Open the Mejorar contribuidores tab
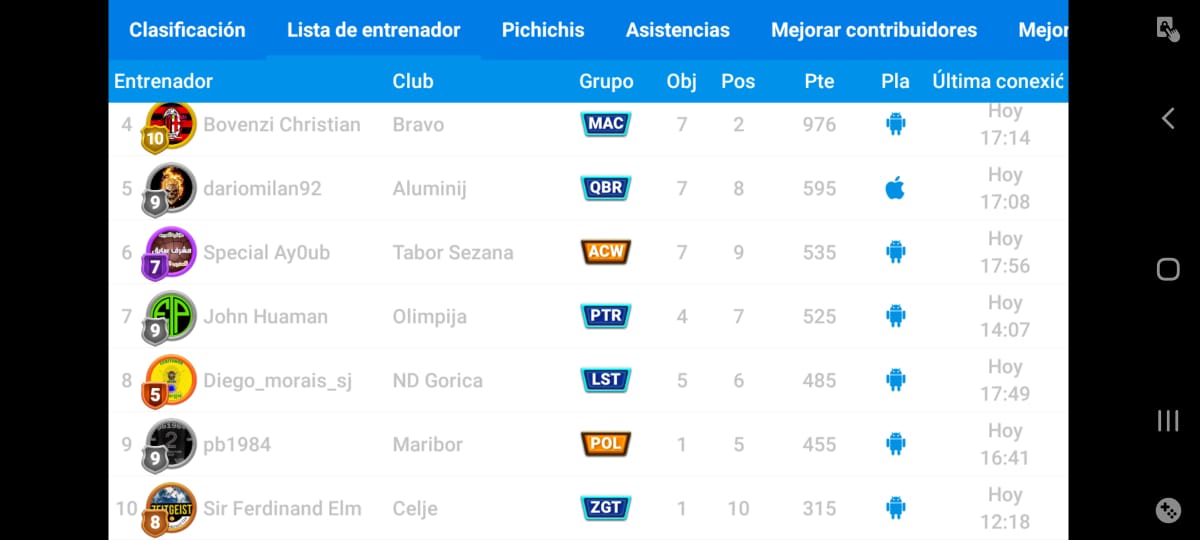 (x=874, y=30)
